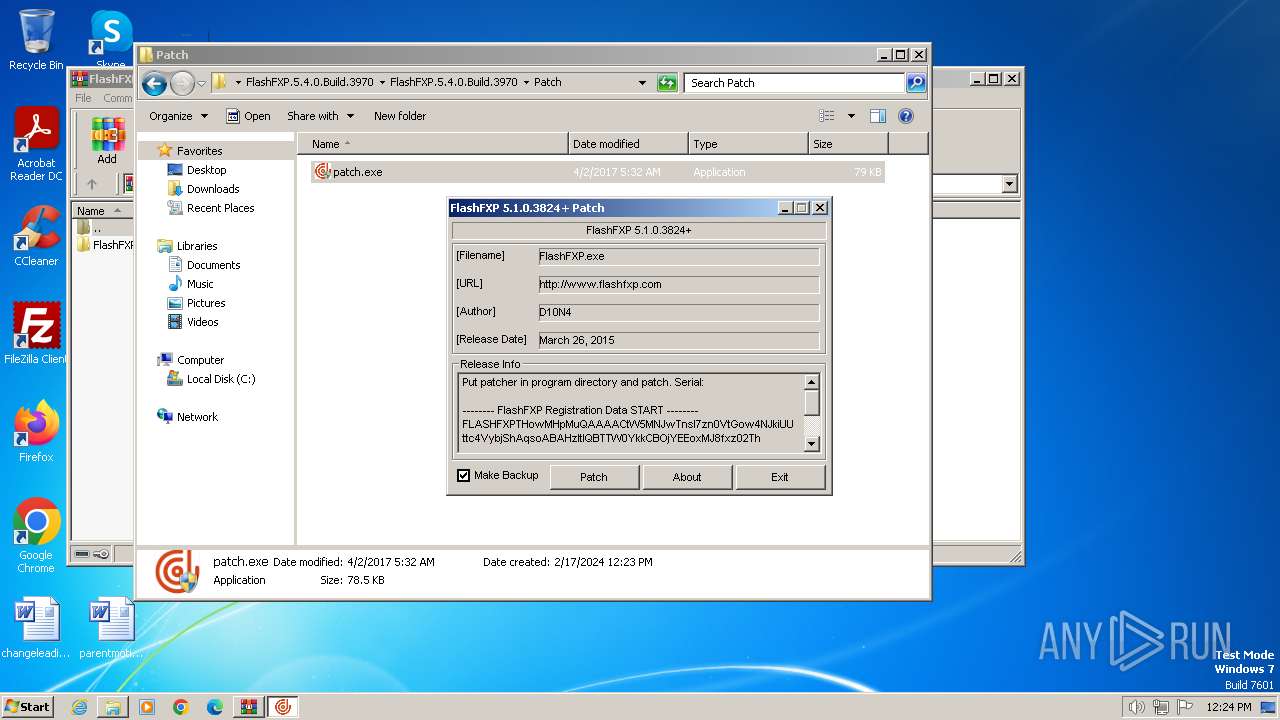Click Release Info scrollbar down arrow
Screen dimensions: 1280x720
tap(811, 444)
